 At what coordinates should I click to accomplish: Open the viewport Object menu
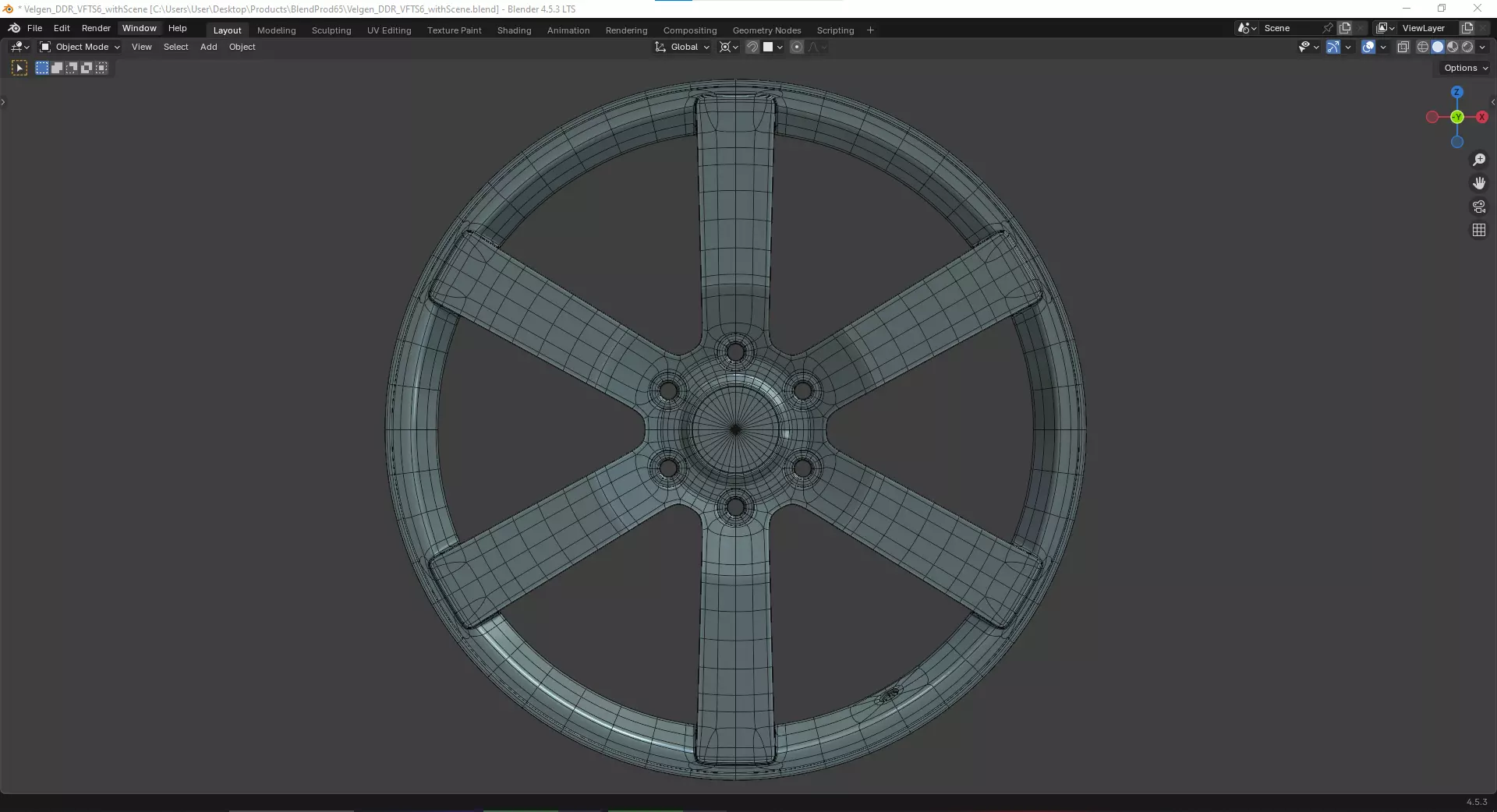242,47
